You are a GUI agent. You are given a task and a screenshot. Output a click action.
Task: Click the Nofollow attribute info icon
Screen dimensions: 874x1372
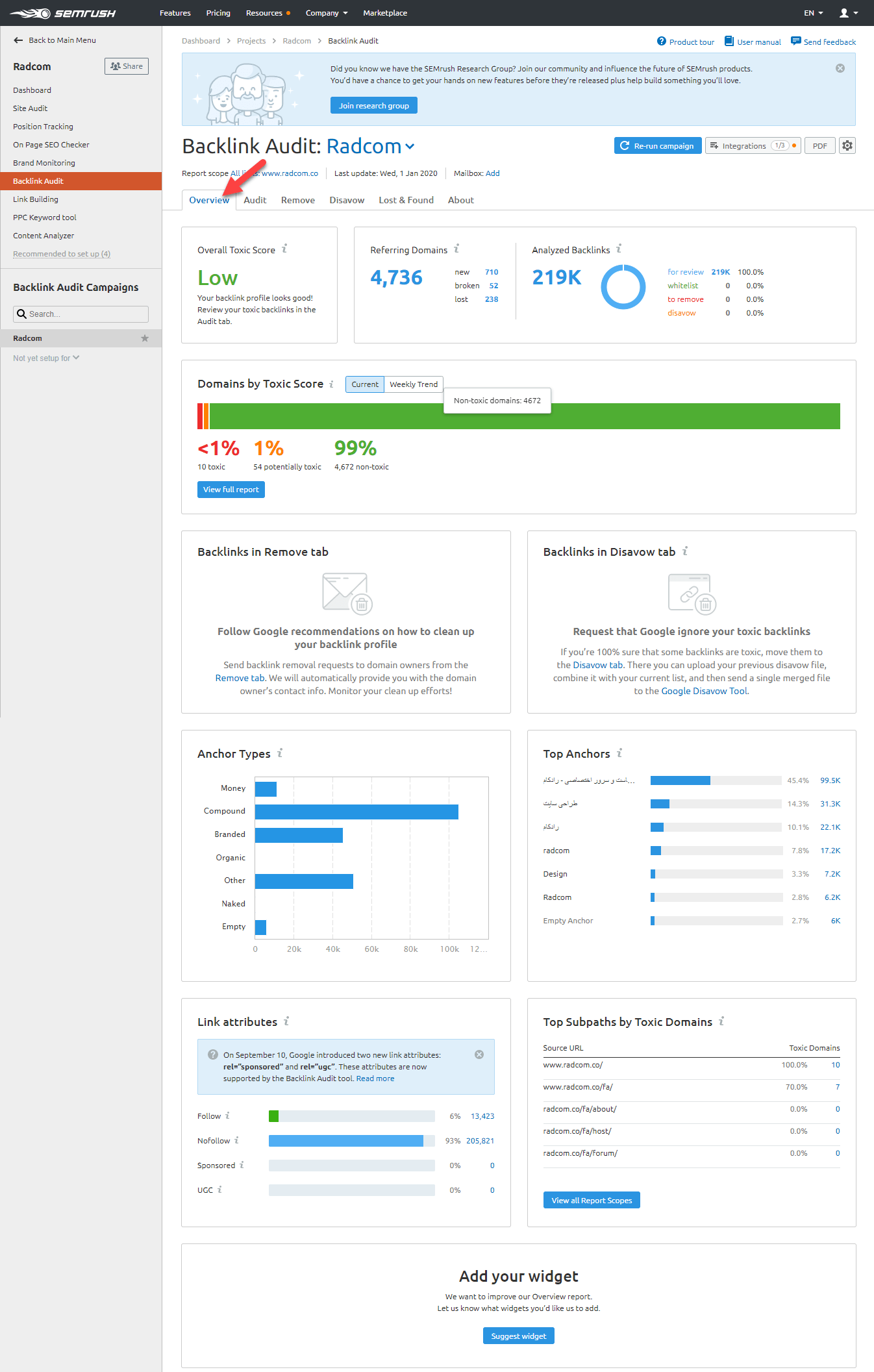pyautogui.click(x=236, y=1140)
